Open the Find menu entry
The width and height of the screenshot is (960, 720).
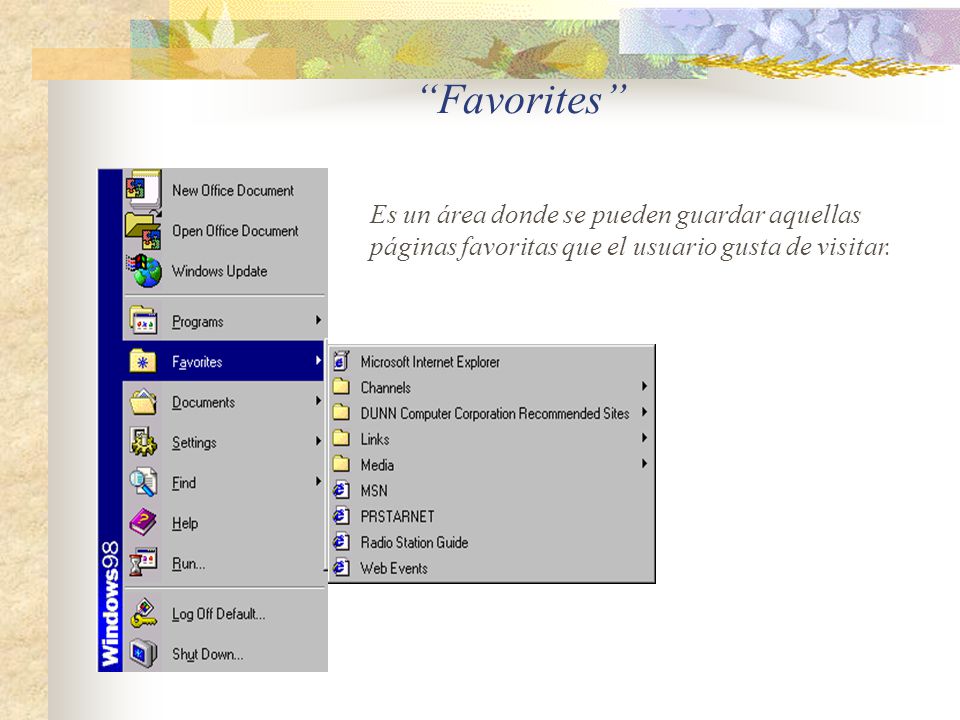coord(225,482)
